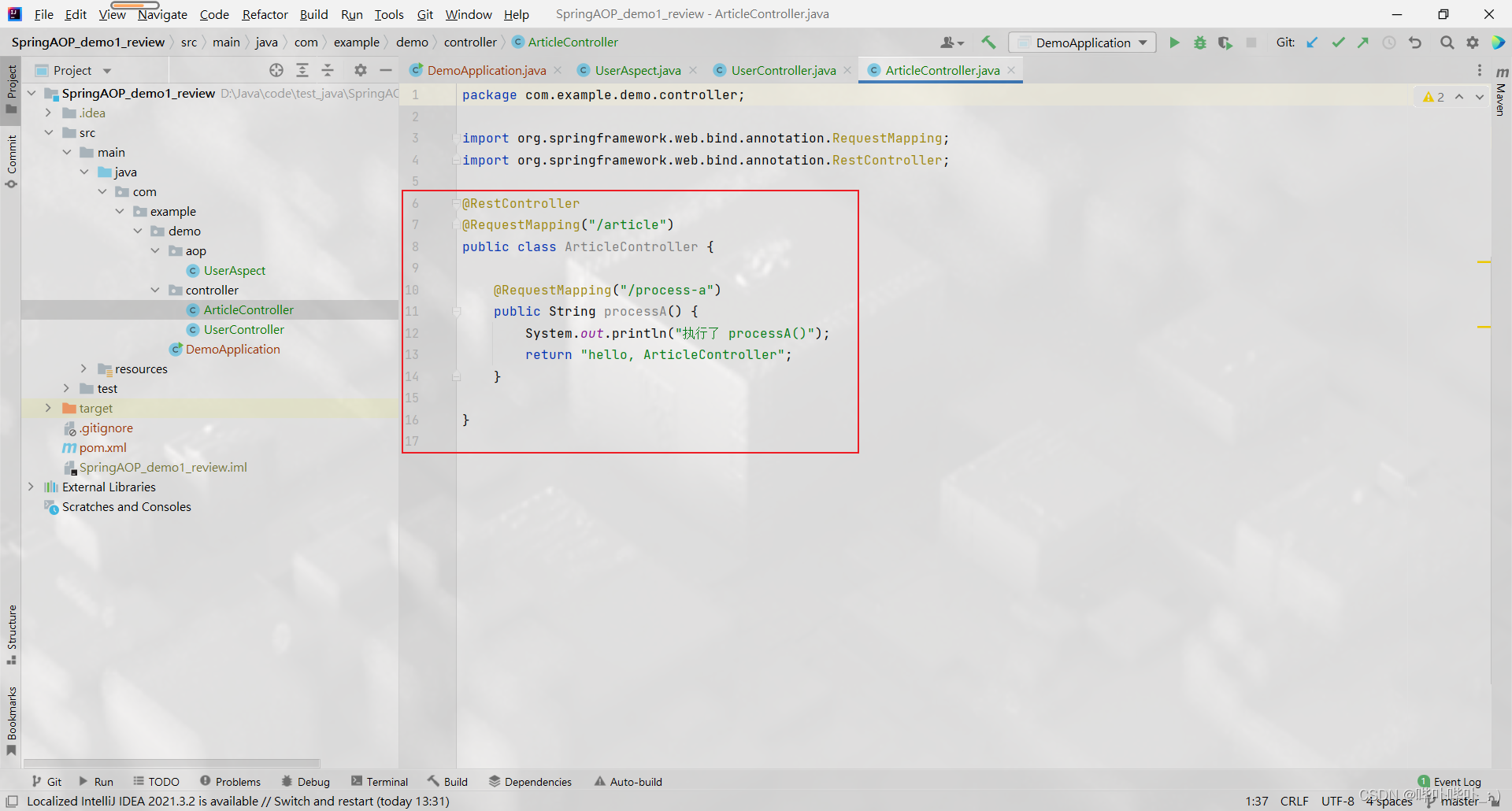Viewport: 1512px width, 811px height.
Task: Open the Build menu
Action: click(313, 14)
